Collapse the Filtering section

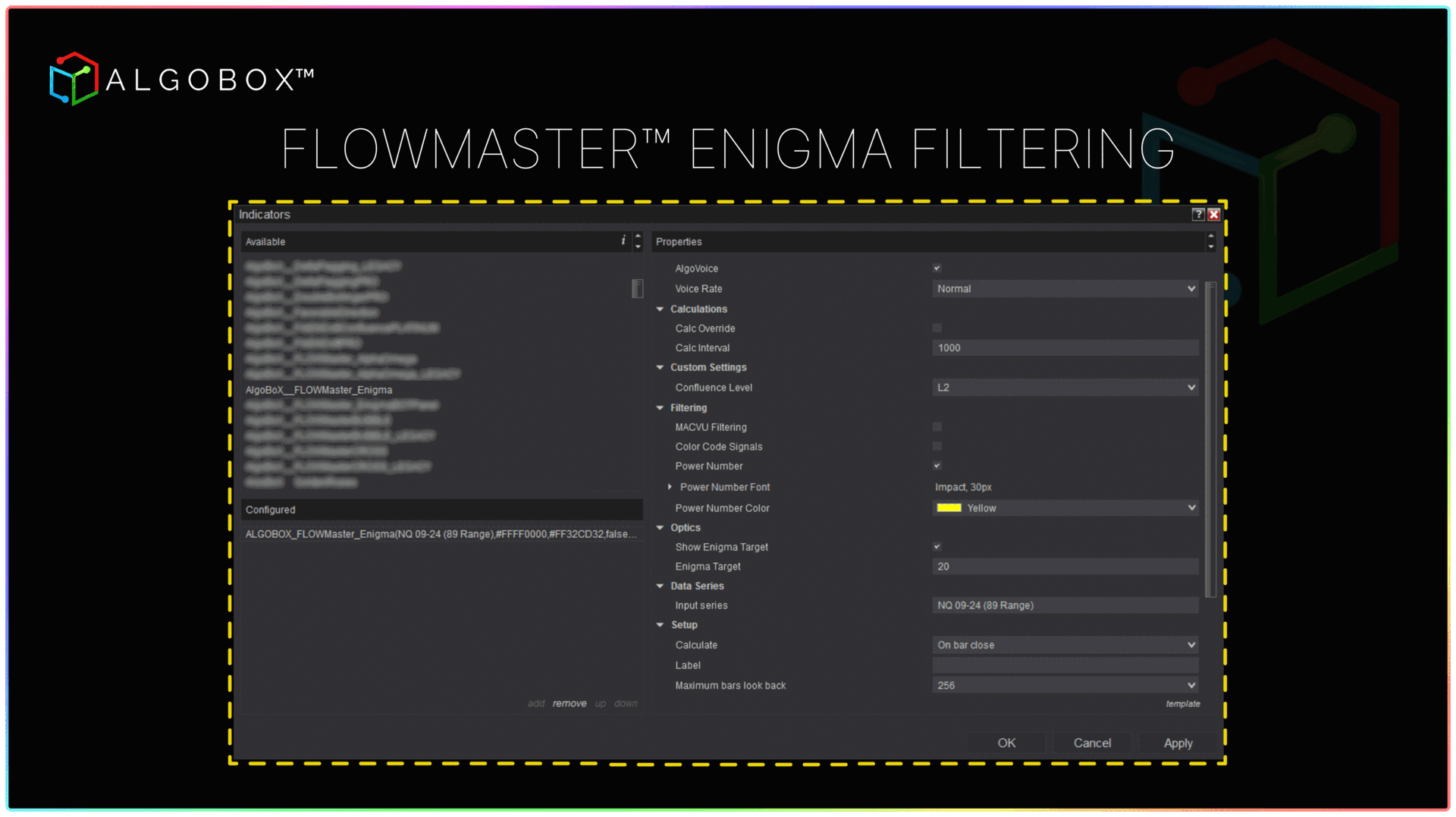(660, 408)
